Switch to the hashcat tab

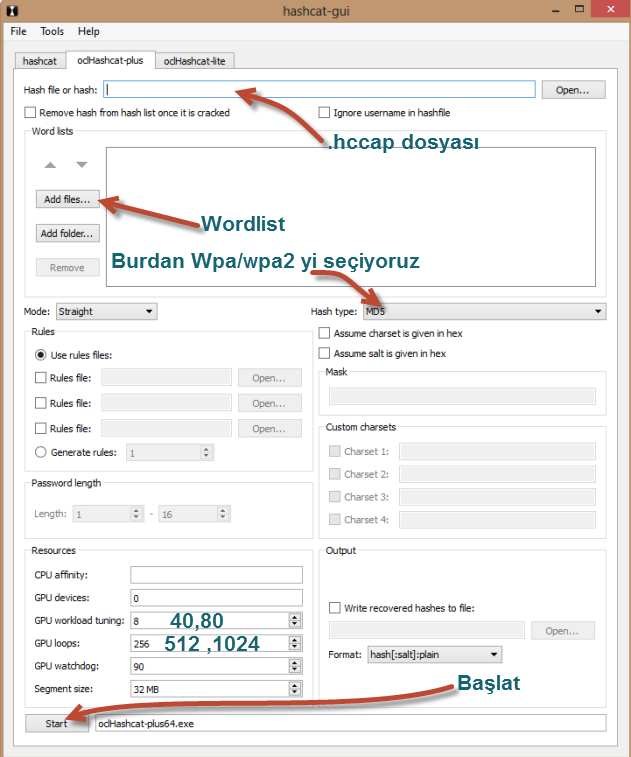point(40,61)
